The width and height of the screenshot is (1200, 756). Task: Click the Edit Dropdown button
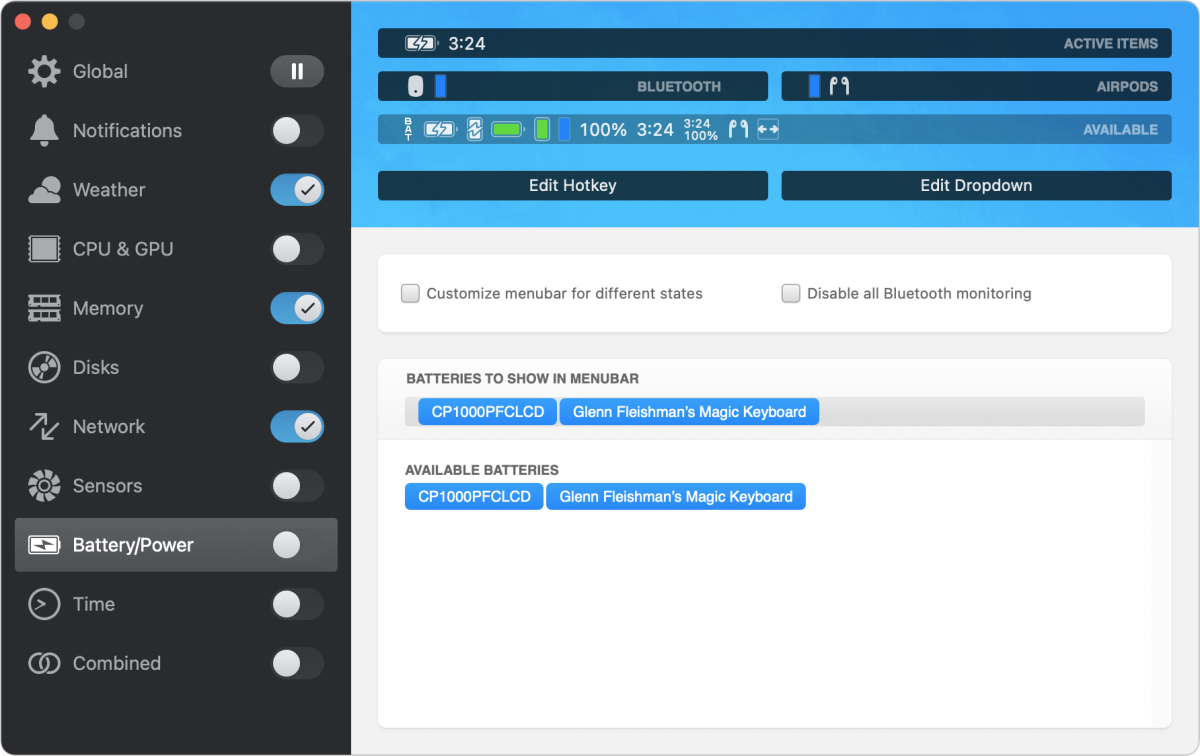(976, 185)
